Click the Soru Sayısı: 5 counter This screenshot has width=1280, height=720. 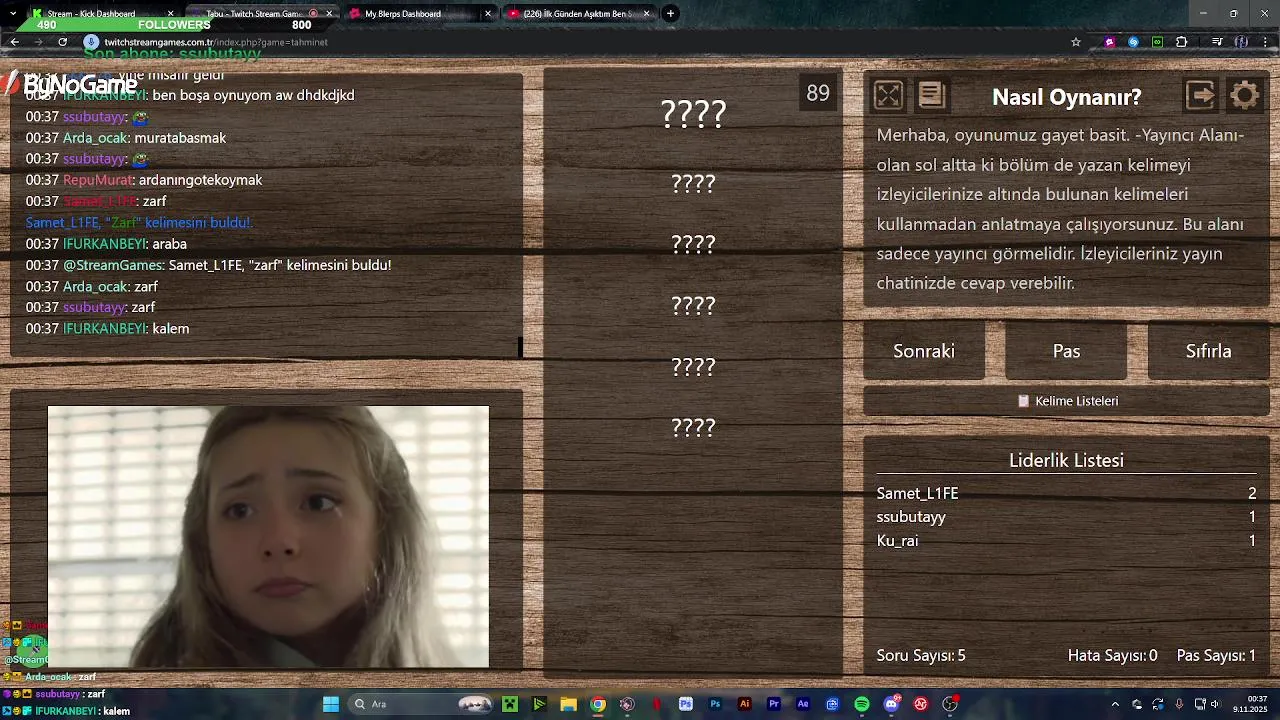921,656
